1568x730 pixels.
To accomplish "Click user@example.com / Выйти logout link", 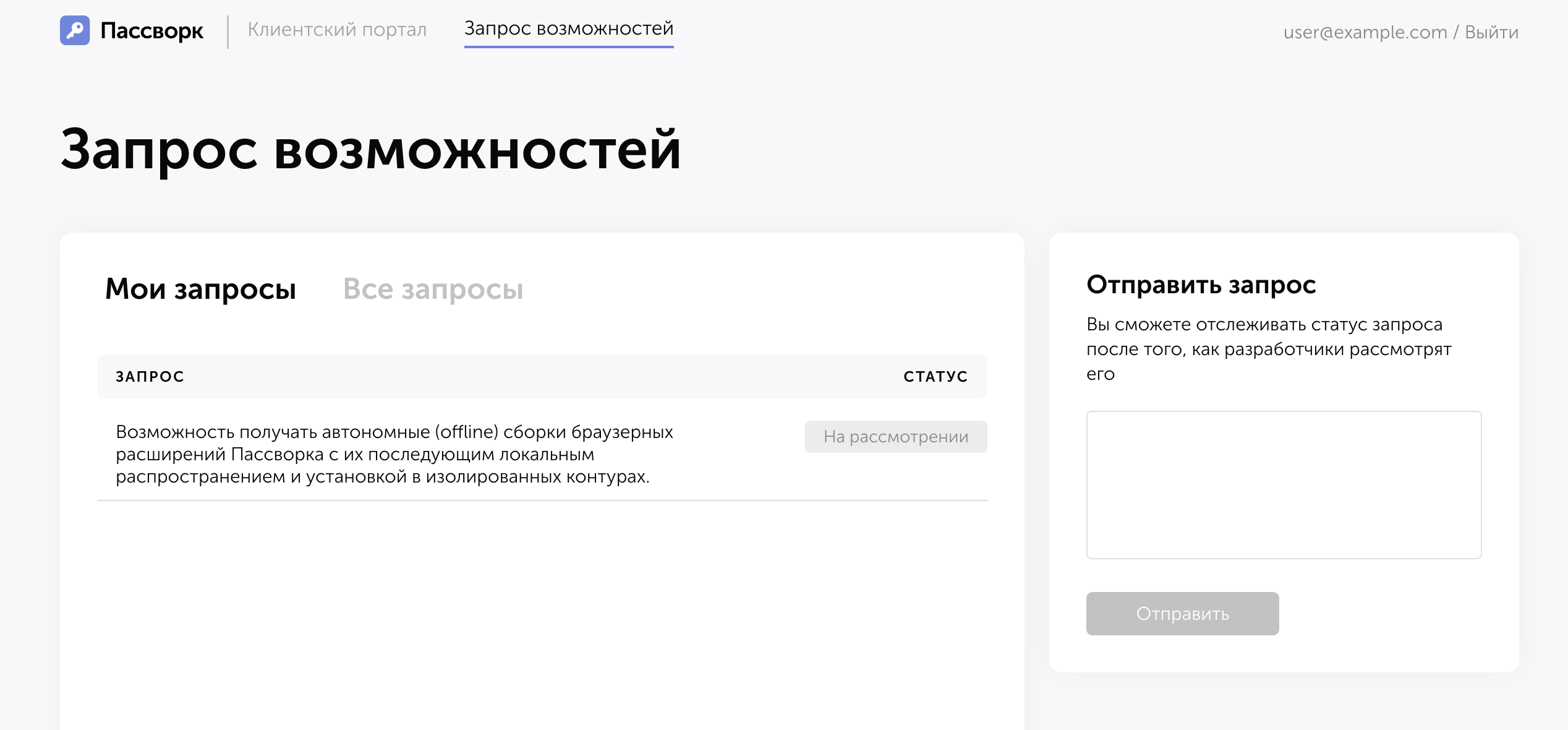I will 1400,32.
